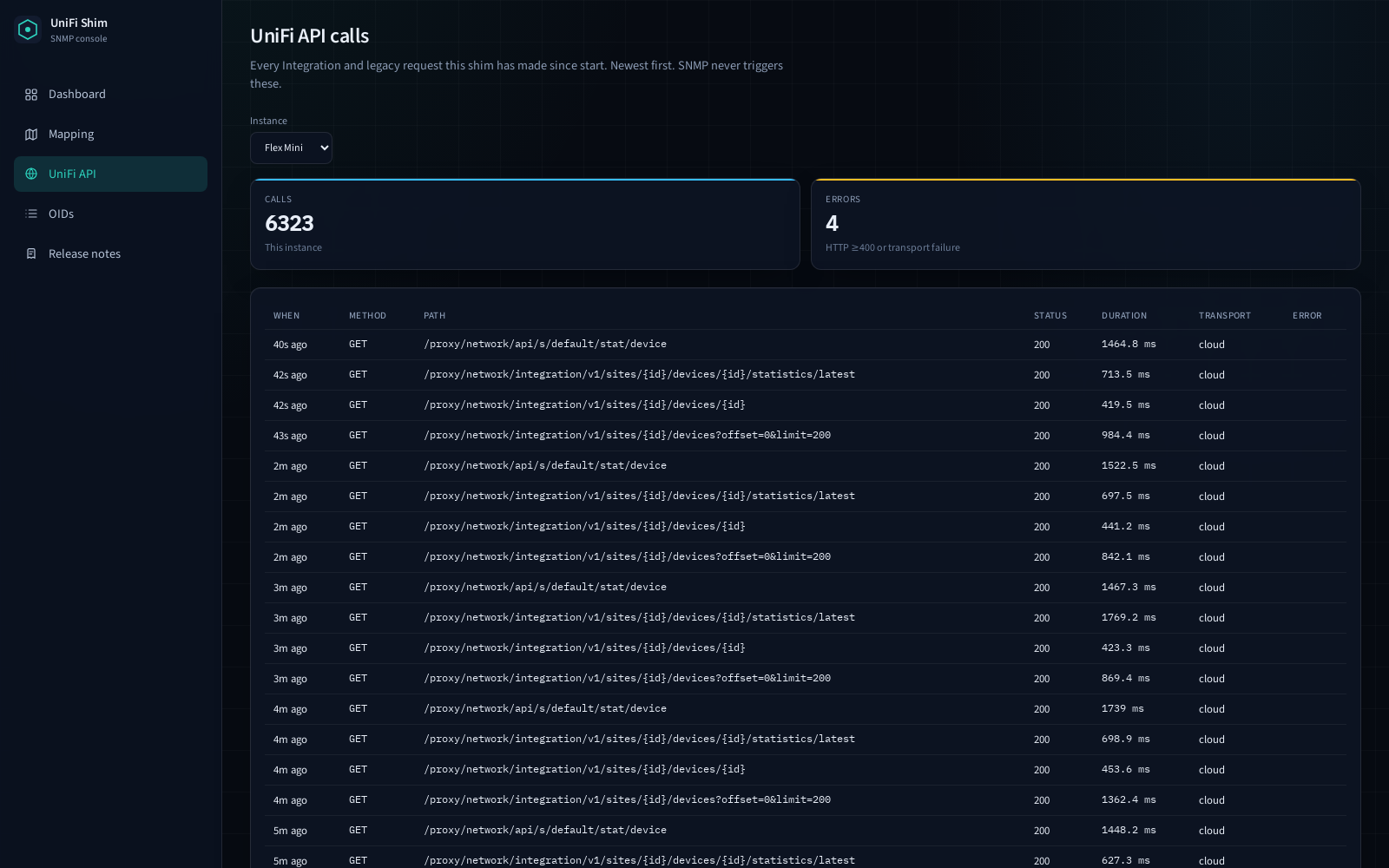Click cloud transport in 1739 ms row
The height and width of the screenshot is (868, 1389).
pyautogui.click(x=1212, y=709)
